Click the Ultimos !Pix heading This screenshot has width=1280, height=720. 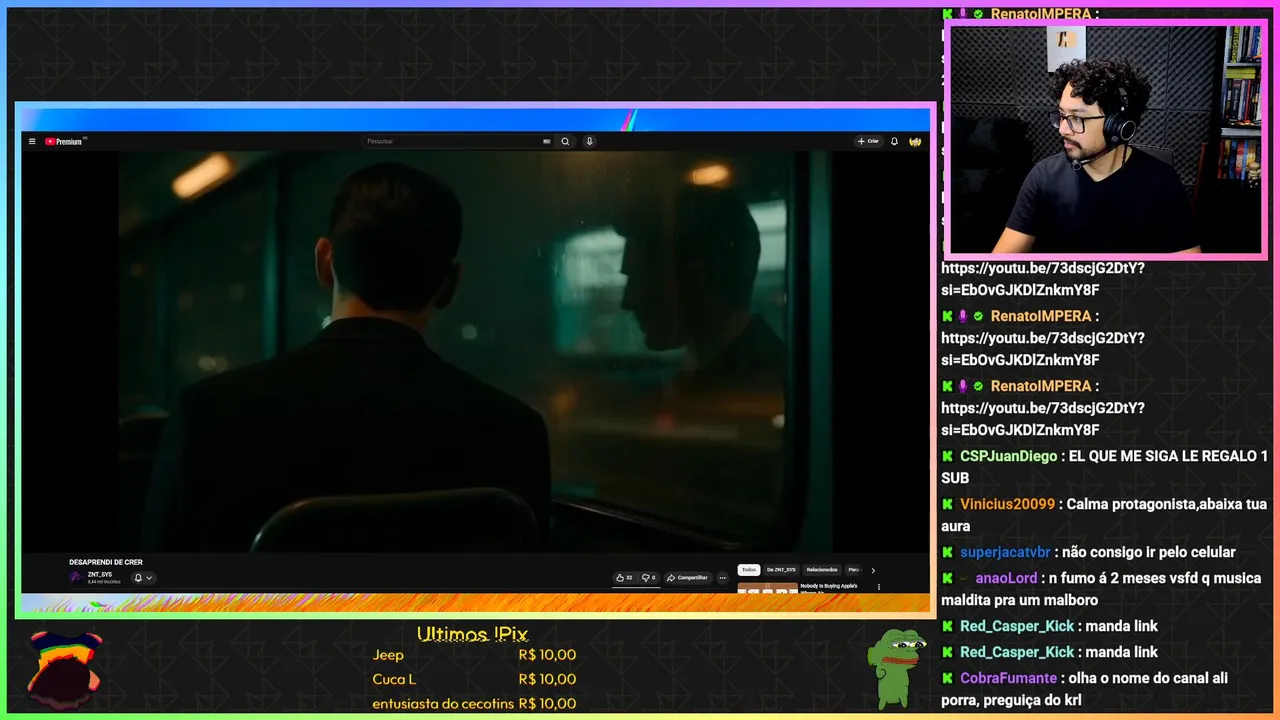472,634
